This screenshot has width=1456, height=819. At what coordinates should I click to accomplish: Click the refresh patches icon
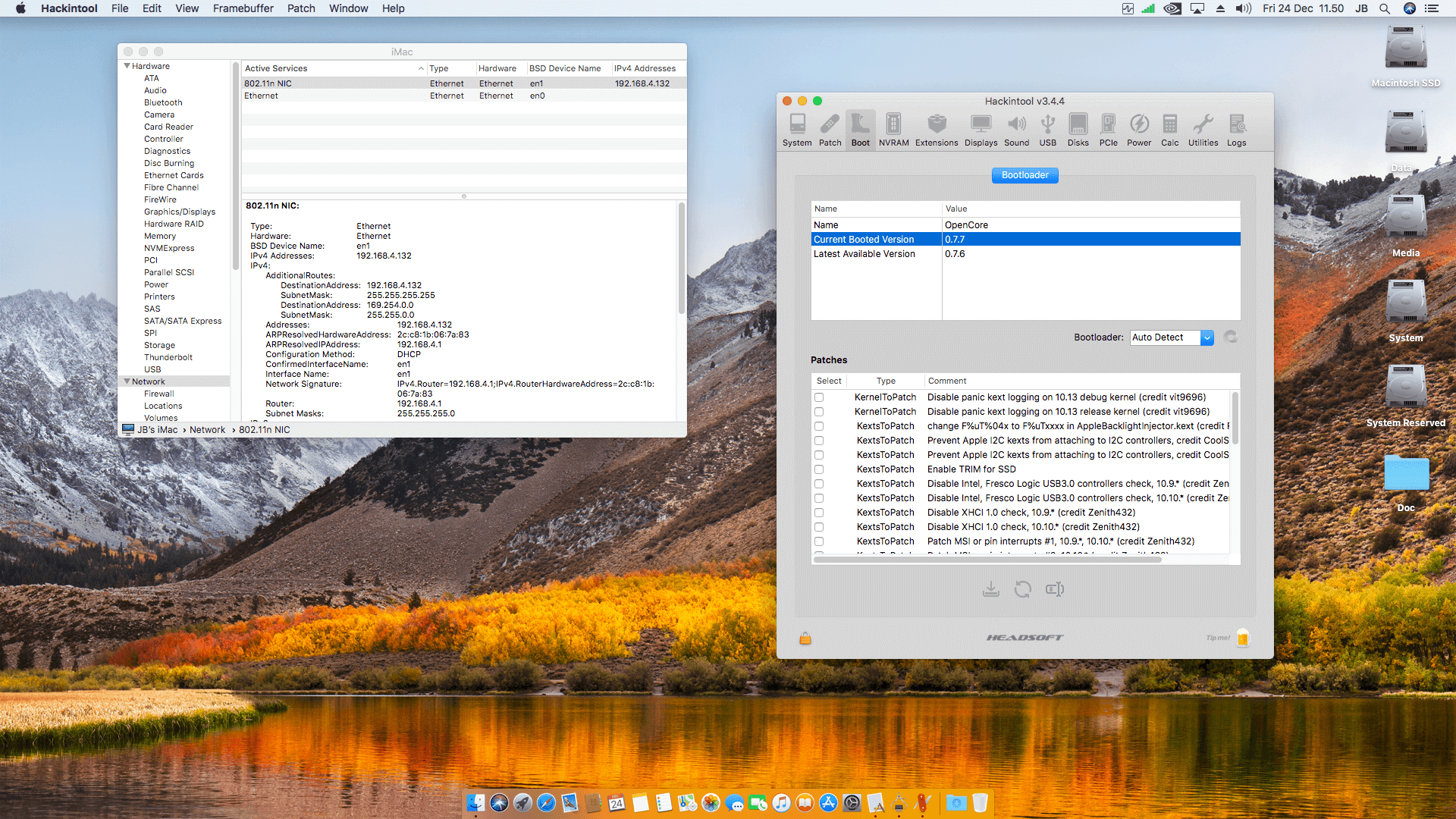[x=1022, y=589]
